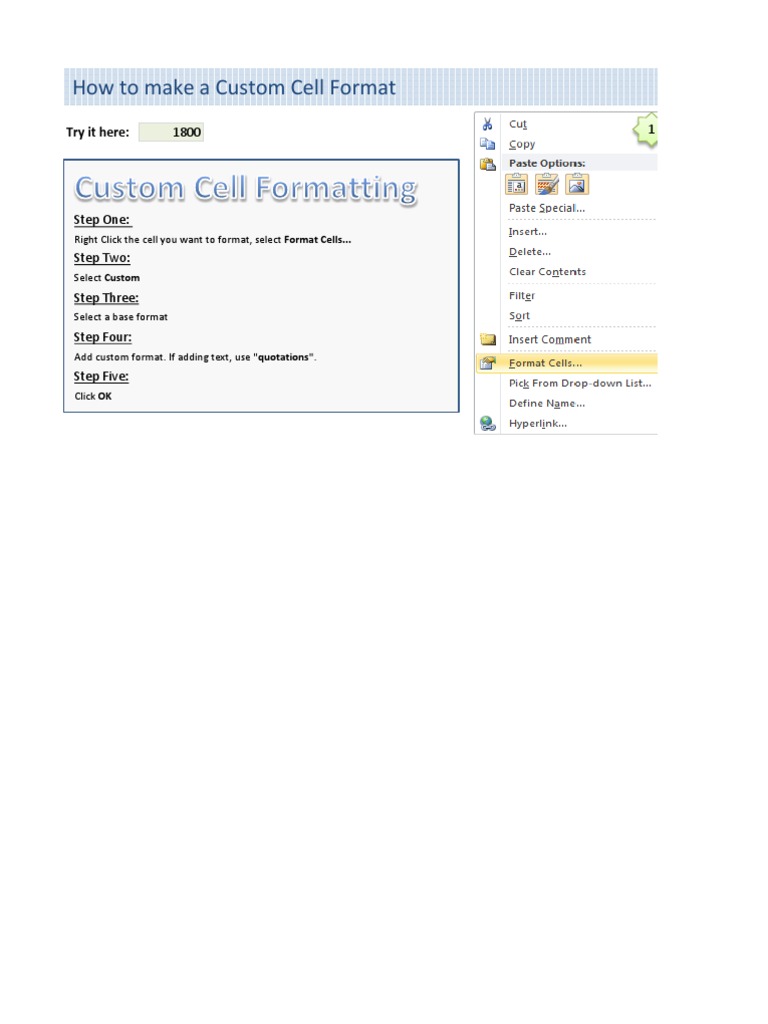
Task: Click the Copy pages icon
Action: pos(487,144)
